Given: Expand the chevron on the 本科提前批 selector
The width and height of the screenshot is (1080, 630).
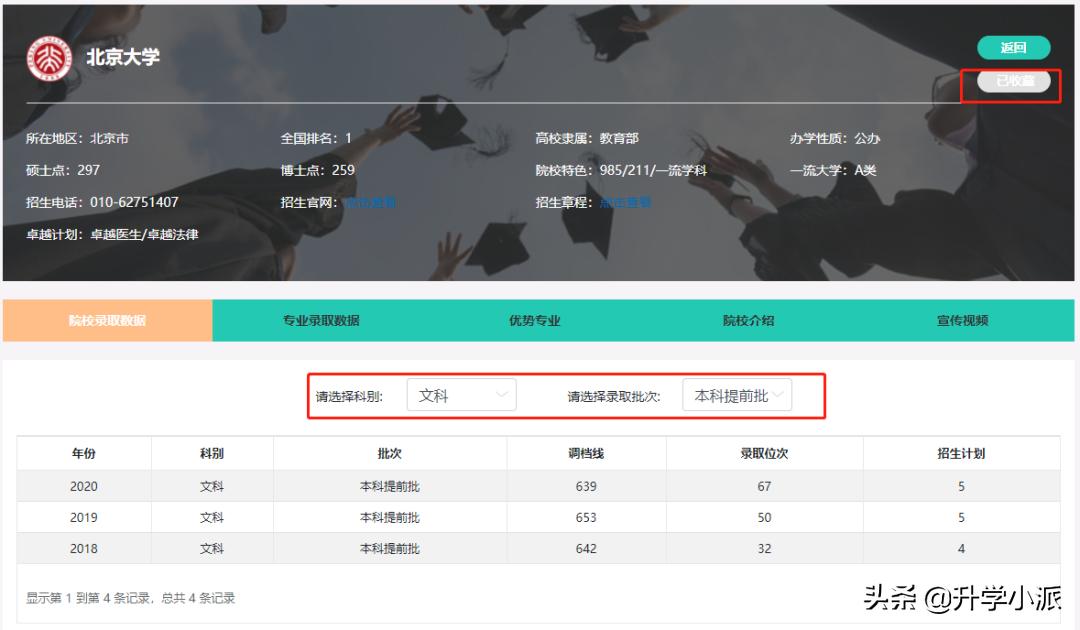Looking at the screenshot, I should click(x=781, y=394).
